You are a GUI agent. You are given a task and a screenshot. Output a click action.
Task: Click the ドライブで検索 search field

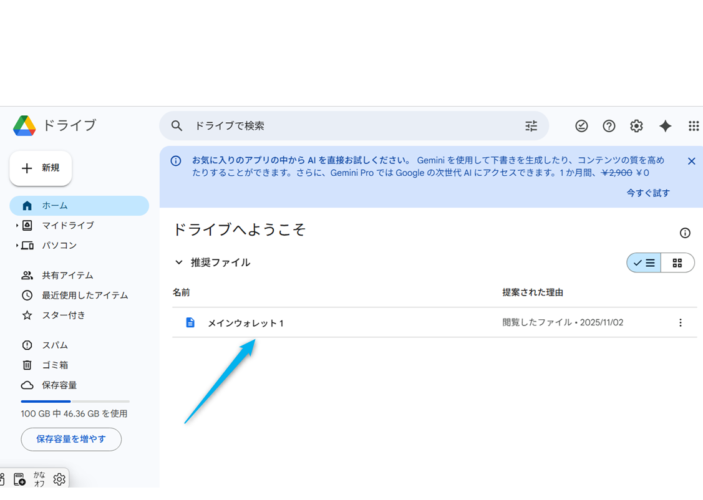[x=354, y=126]
